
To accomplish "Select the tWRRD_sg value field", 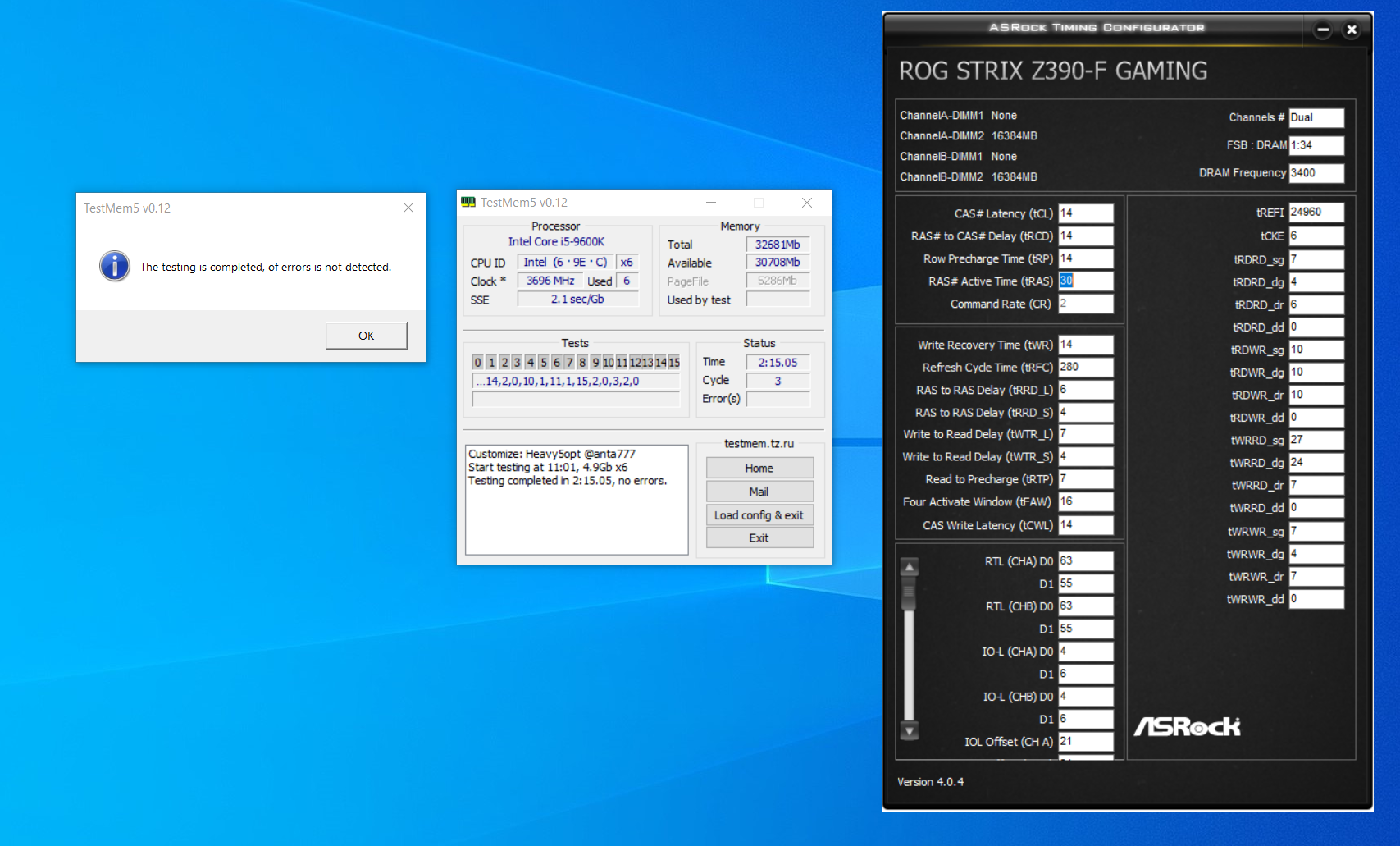I will (1316, 441).
